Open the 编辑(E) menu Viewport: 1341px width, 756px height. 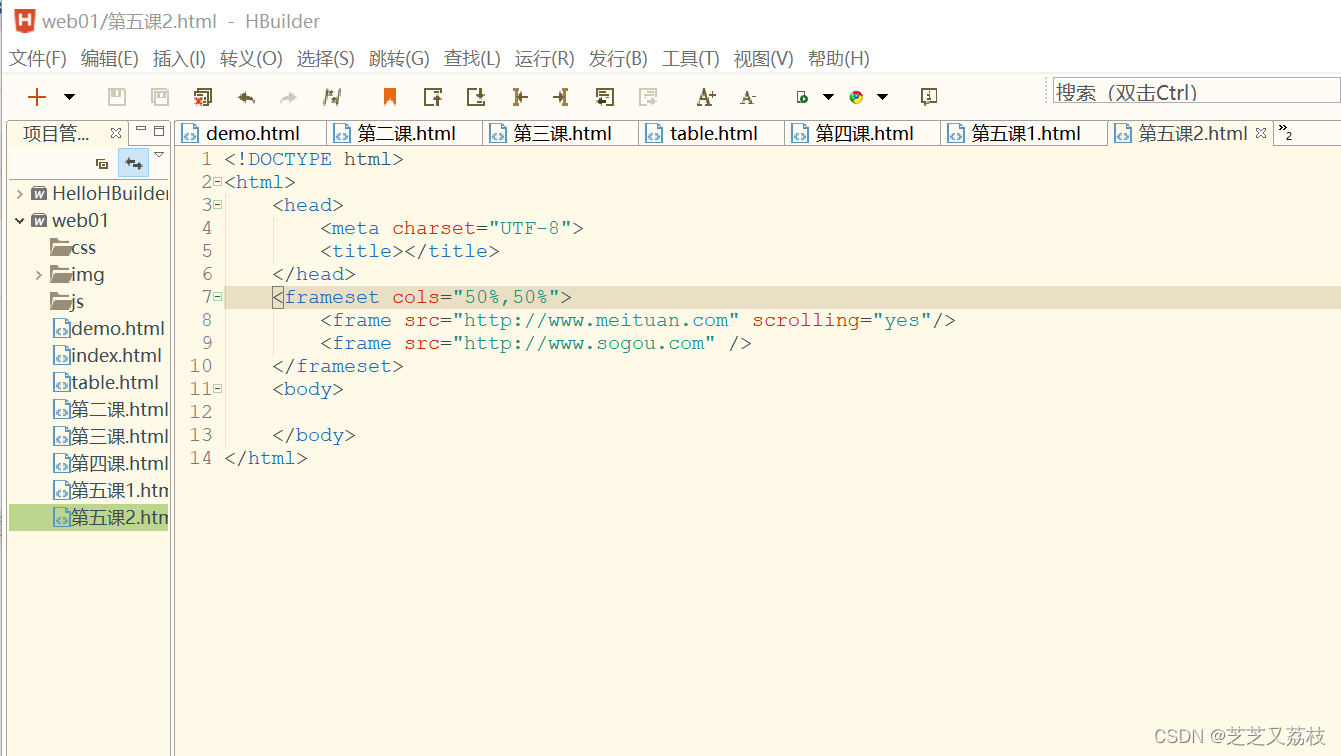(110, 59)
